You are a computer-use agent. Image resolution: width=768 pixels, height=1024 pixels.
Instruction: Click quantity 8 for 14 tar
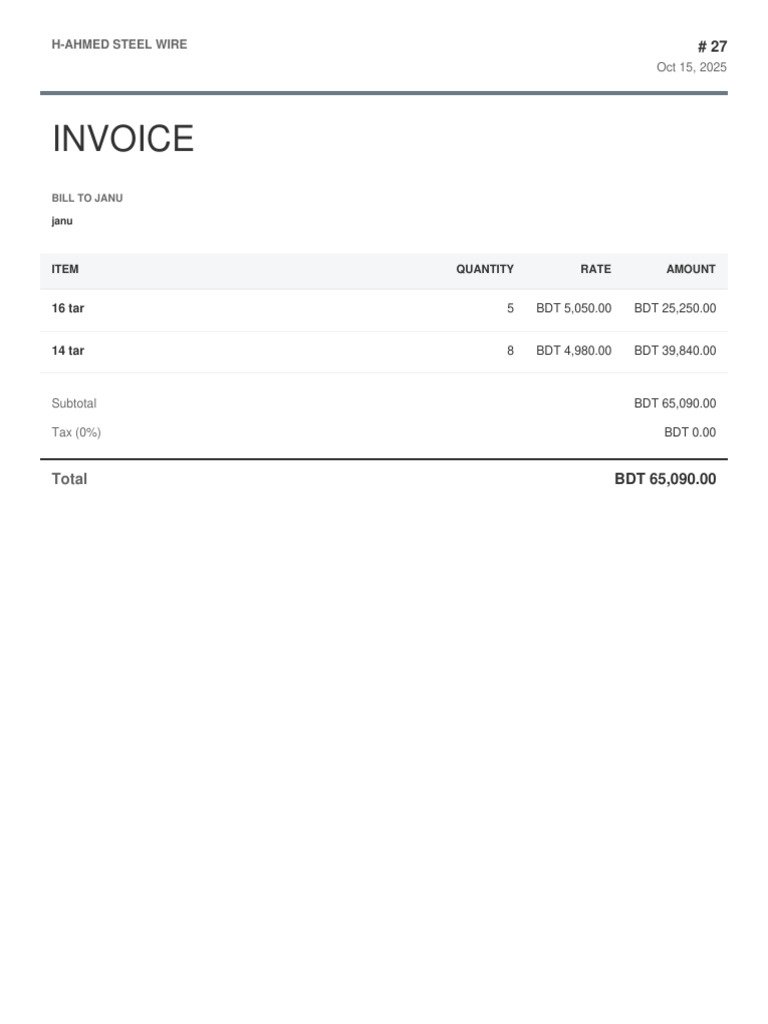point(510,351)
